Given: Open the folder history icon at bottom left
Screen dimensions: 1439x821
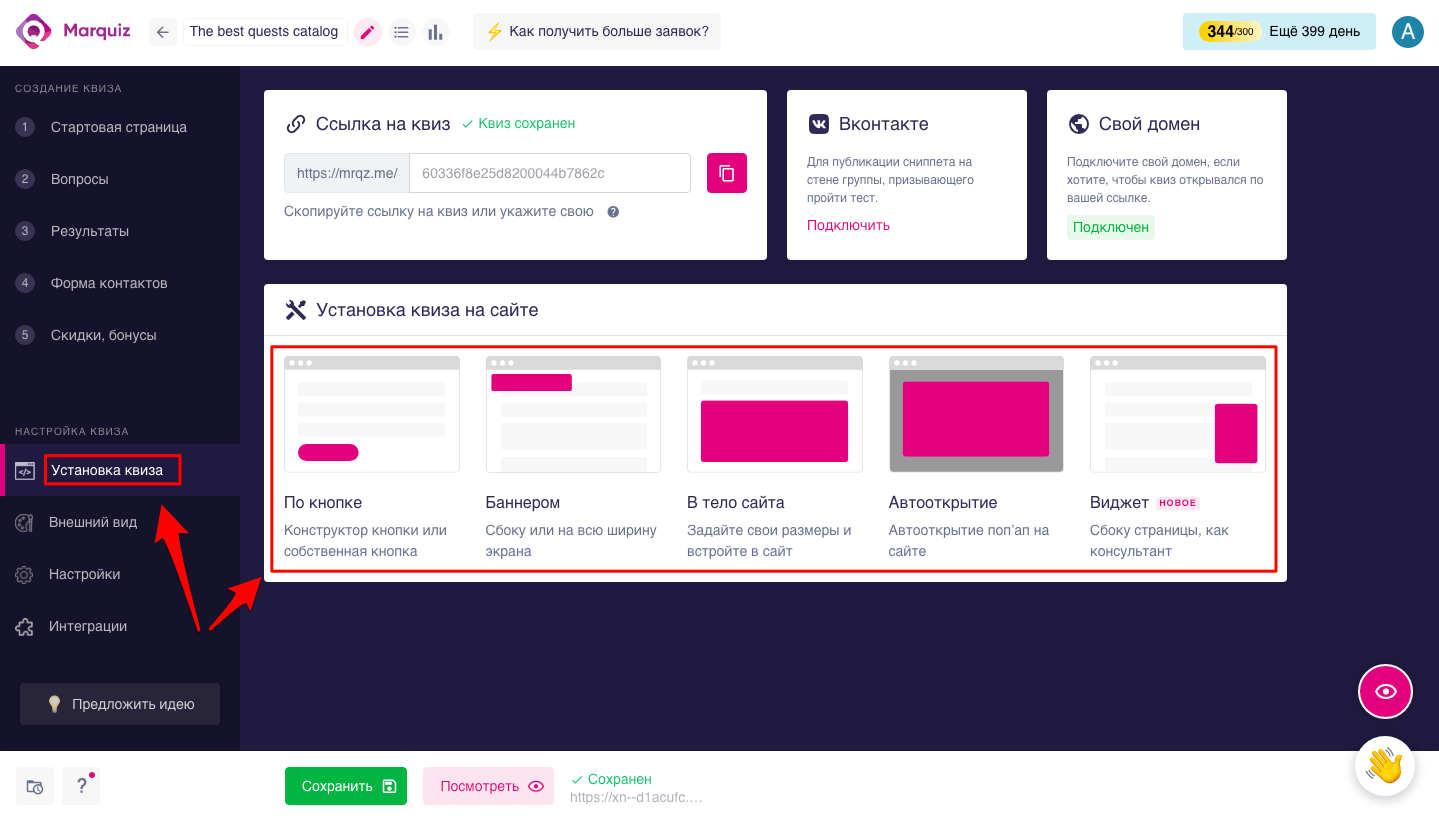Looking at the screenshot, I should point(35,786).
